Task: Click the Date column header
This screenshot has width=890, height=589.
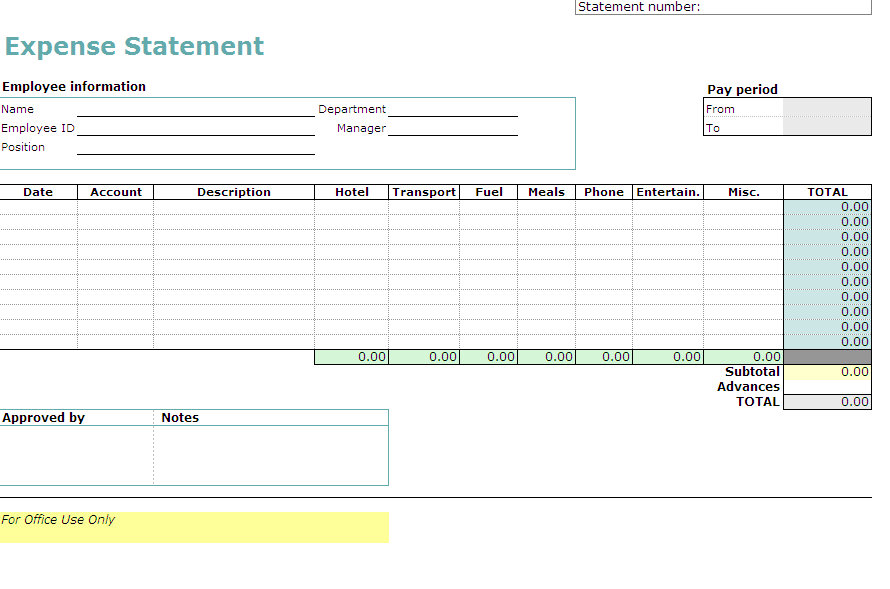Action: 38,192
